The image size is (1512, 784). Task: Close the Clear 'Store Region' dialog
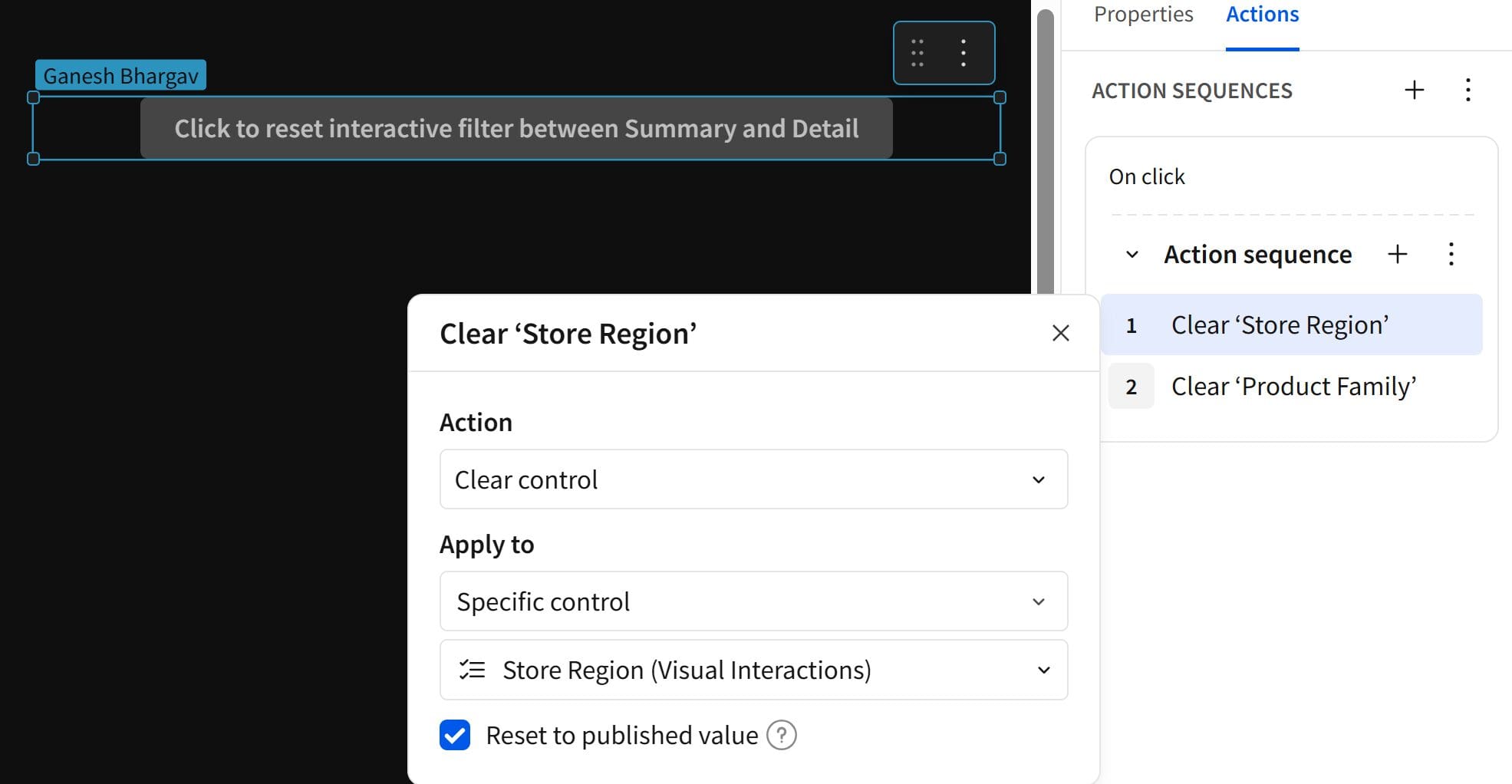(1060, 333)
